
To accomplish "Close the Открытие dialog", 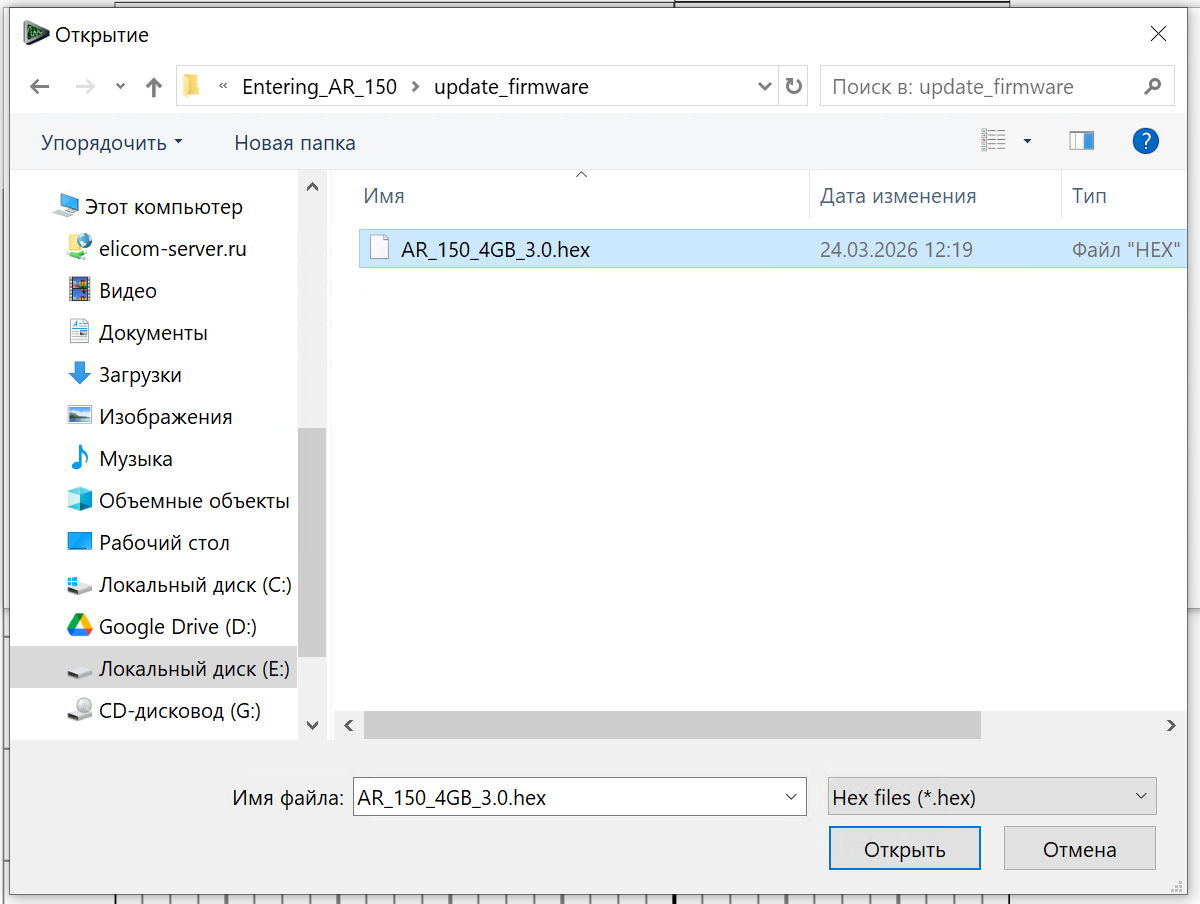I will coord(1158,34).
